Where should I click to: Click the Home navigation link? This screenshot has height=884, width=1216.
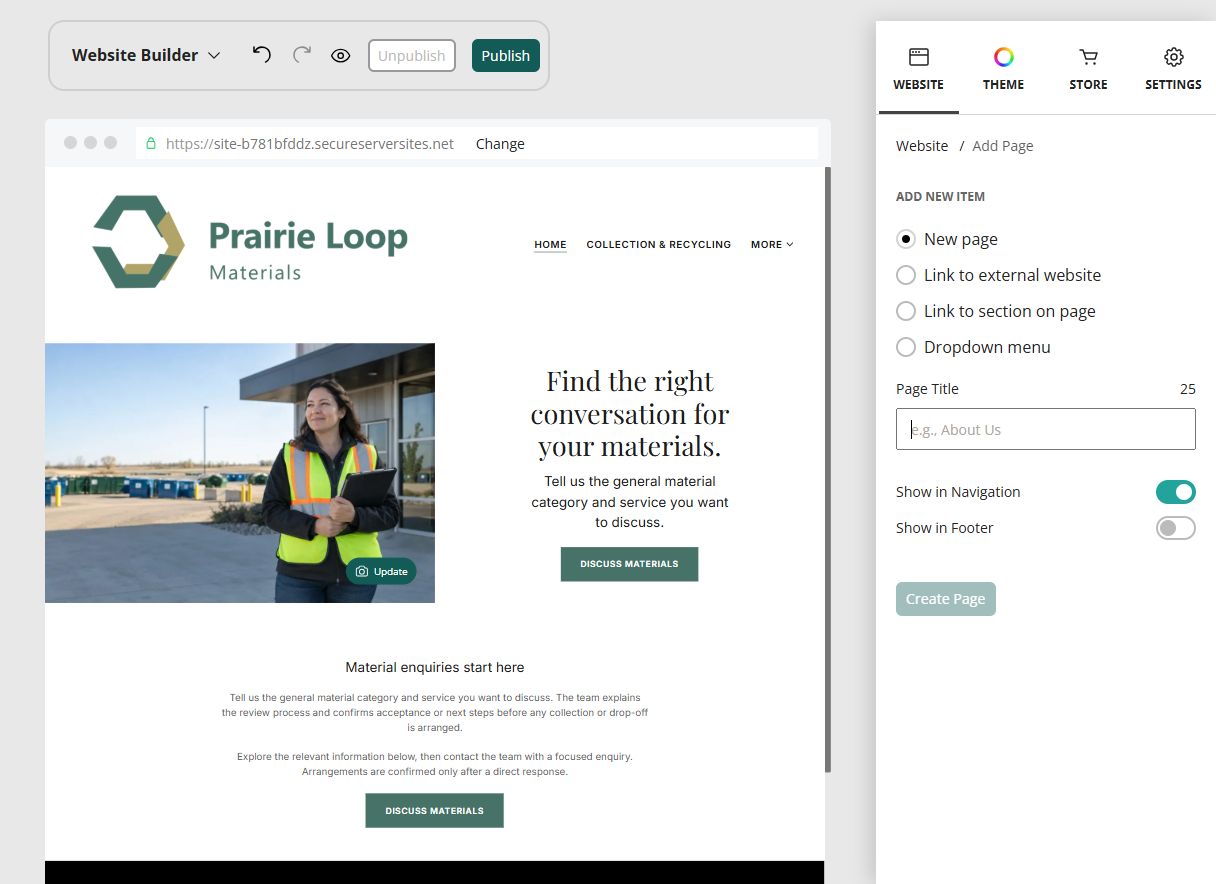point(550,244)
